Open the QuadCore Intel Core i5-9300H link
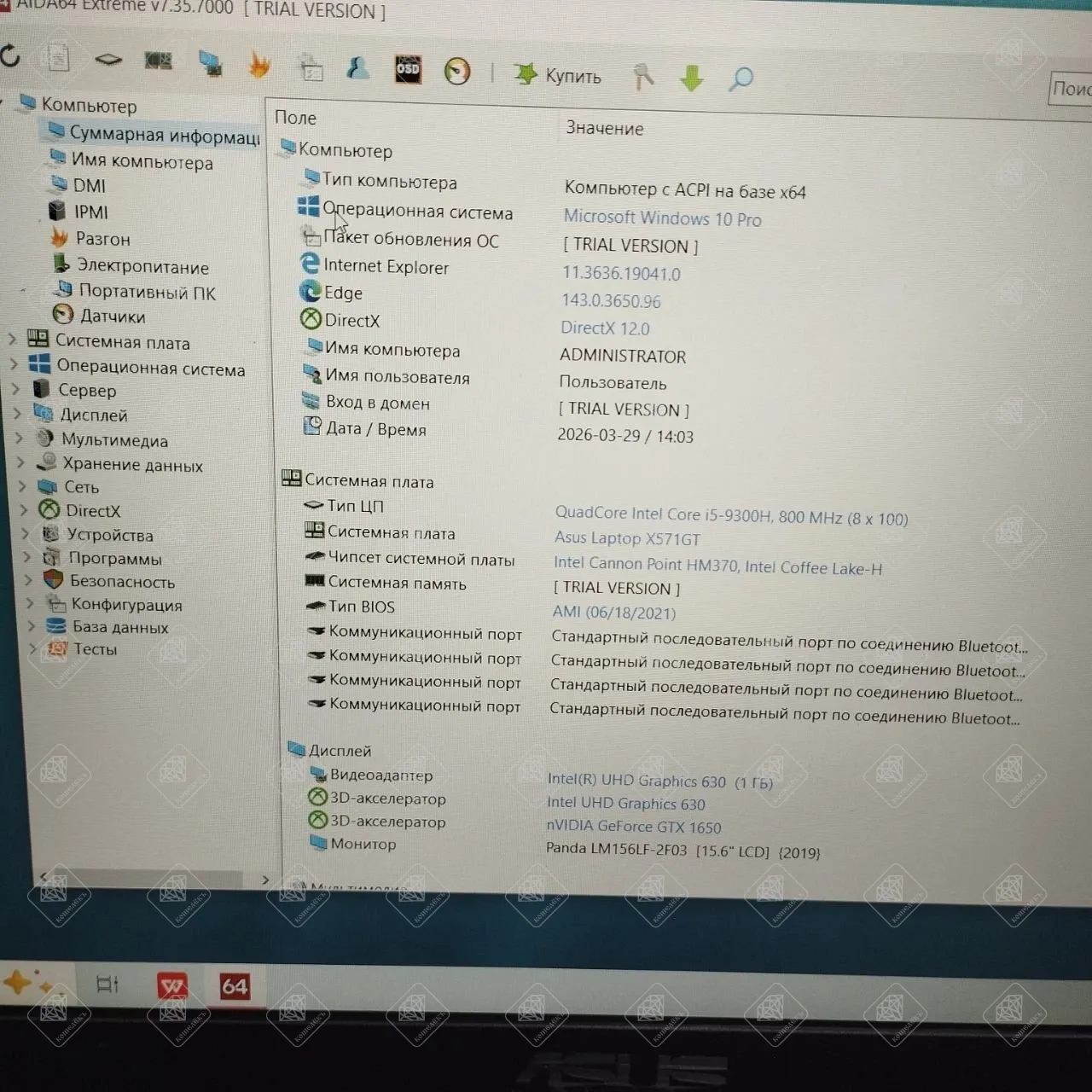 731,516
